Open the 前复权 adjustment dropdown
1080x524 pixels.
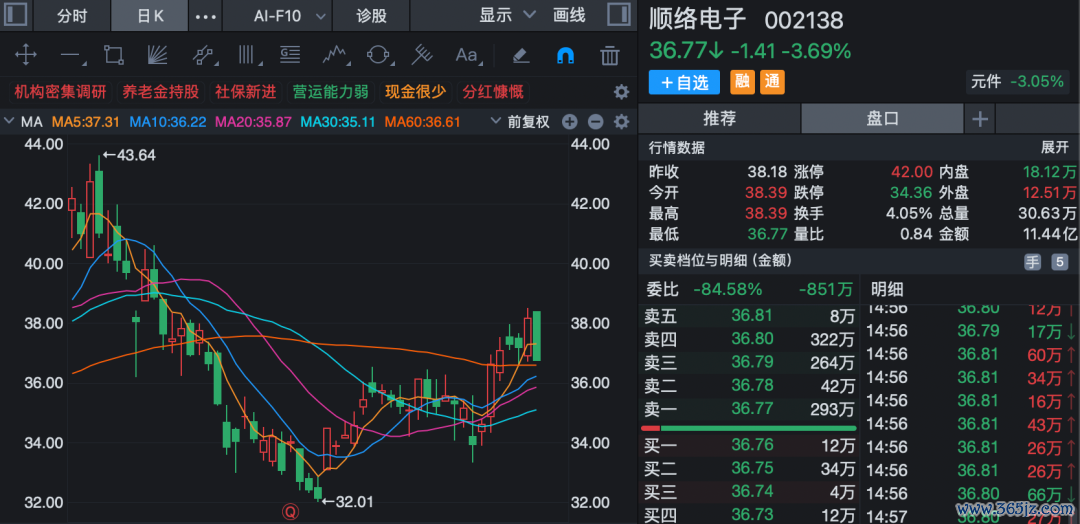(521, 122)
